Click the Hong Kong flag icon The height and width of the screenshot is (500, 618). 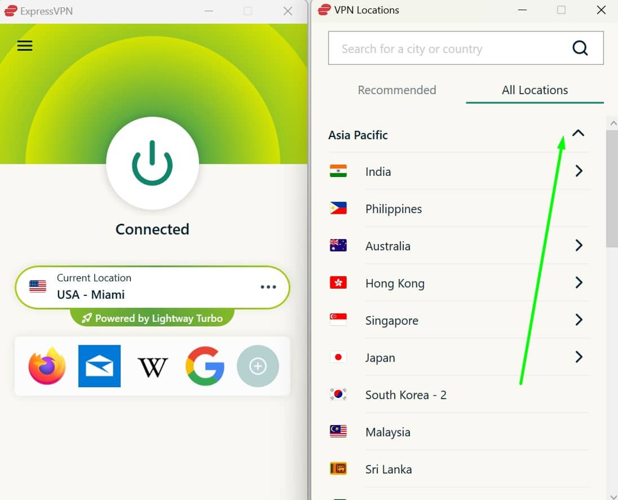(338, 283)
